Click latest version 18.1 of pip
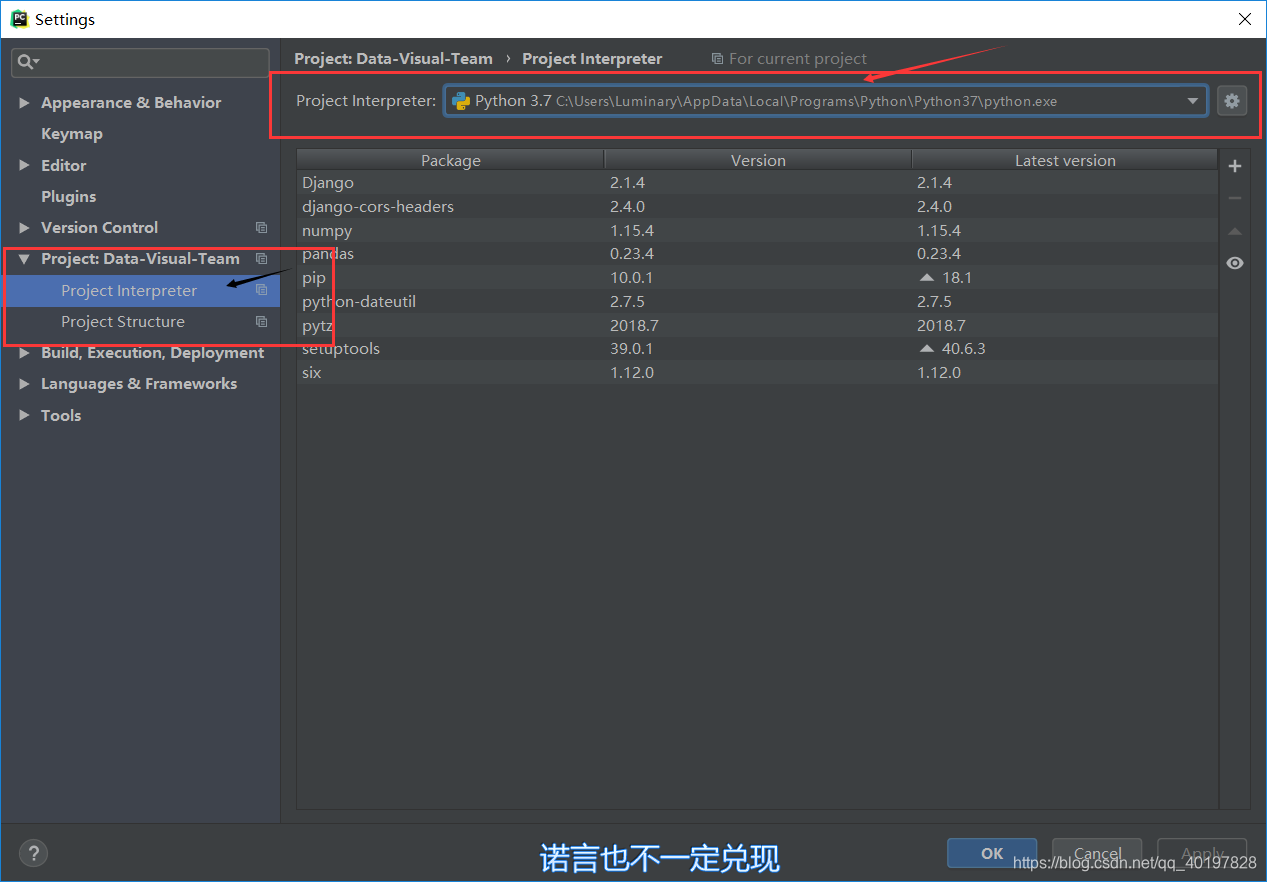The width and height of the screenshot is (1267, 882). (957, 278)
